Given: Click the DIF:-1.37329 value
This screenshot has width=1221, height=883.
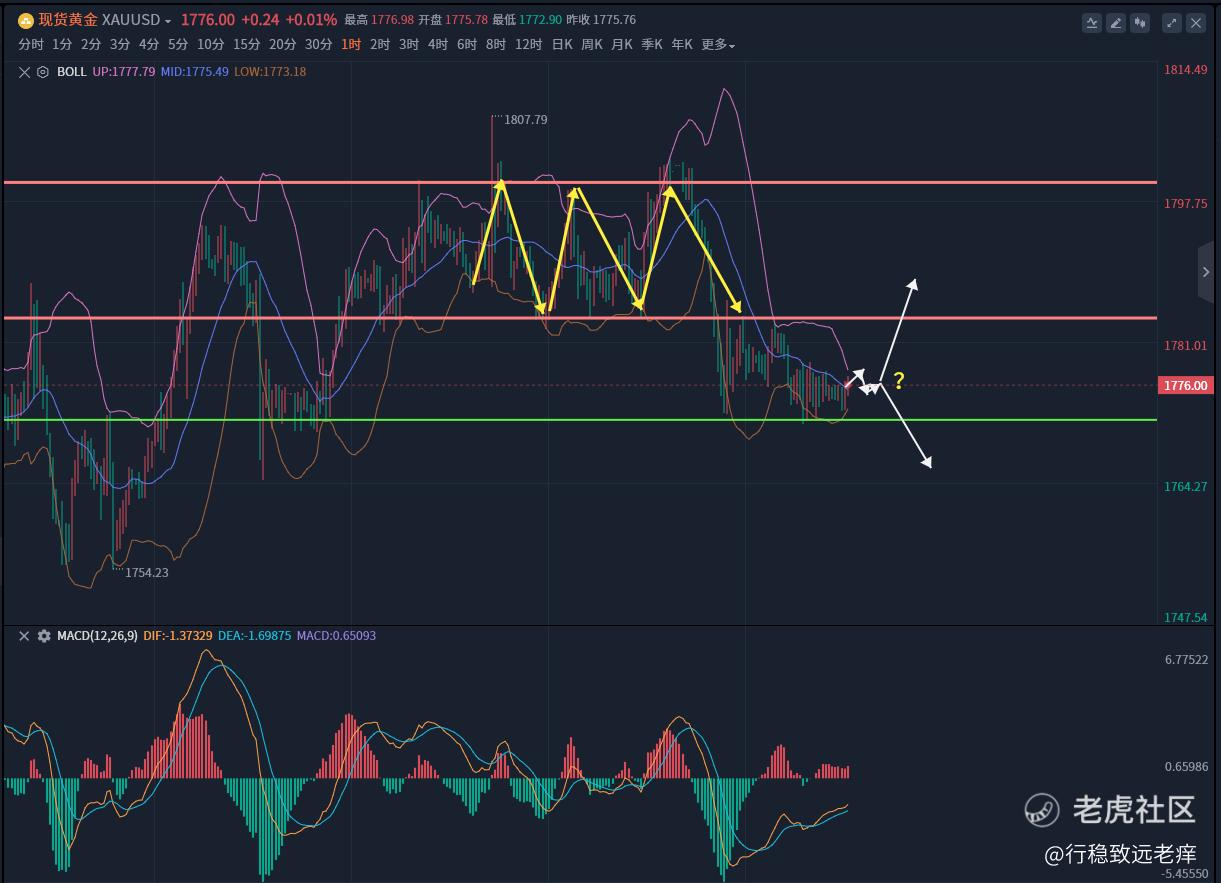Looking at the screenshot, I should pos(178,636).
